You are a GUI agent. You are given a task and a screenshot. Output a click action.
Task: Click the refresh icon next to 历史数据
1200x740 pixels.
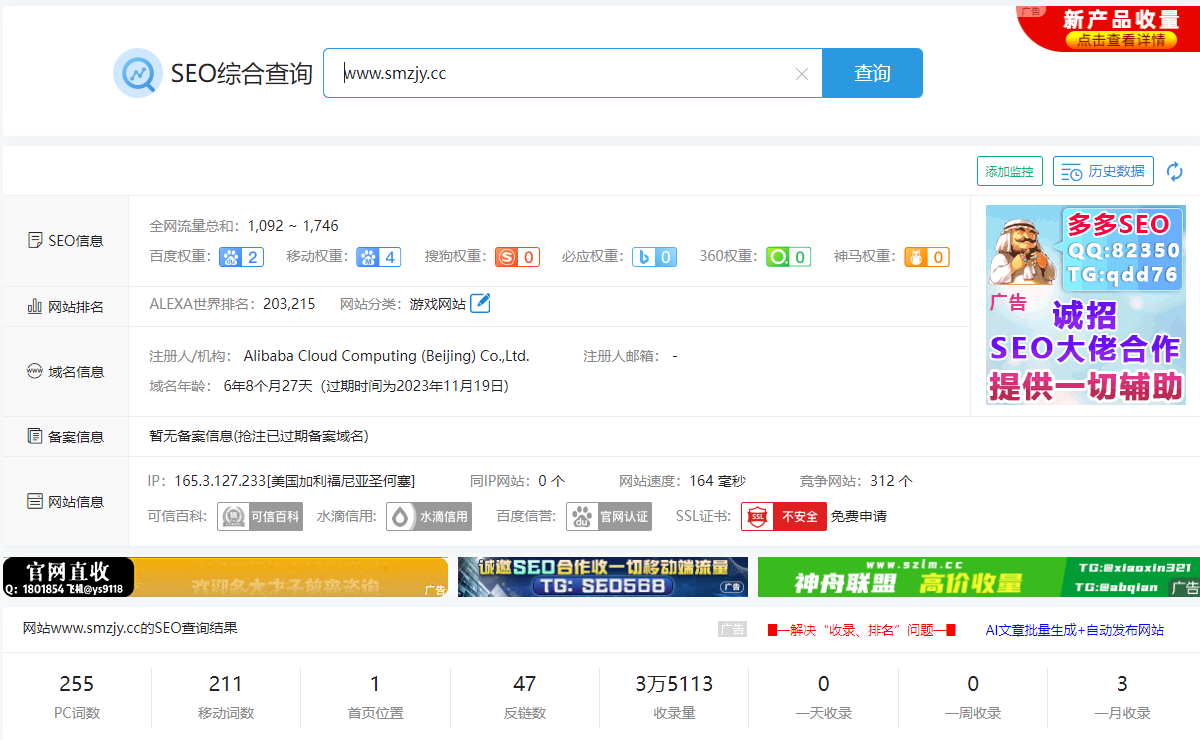click(x=1175, y=171)
